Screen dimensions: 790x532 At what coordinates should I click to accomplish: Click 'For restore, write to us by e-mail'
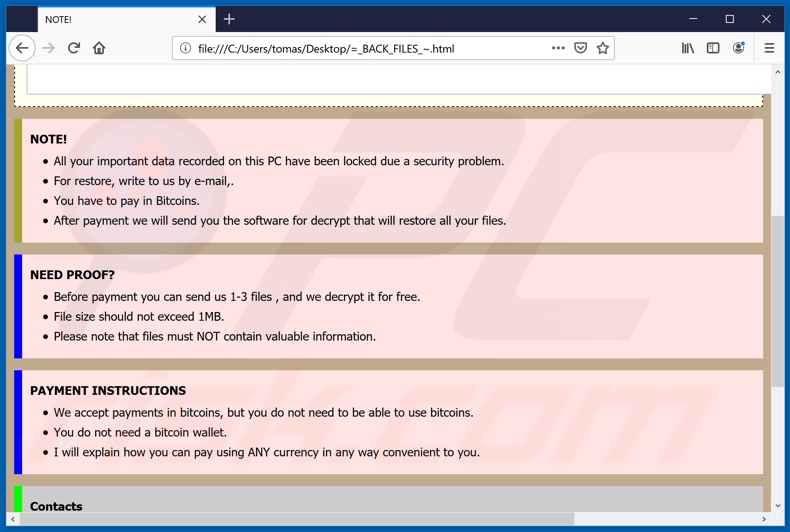click(144, 181)
